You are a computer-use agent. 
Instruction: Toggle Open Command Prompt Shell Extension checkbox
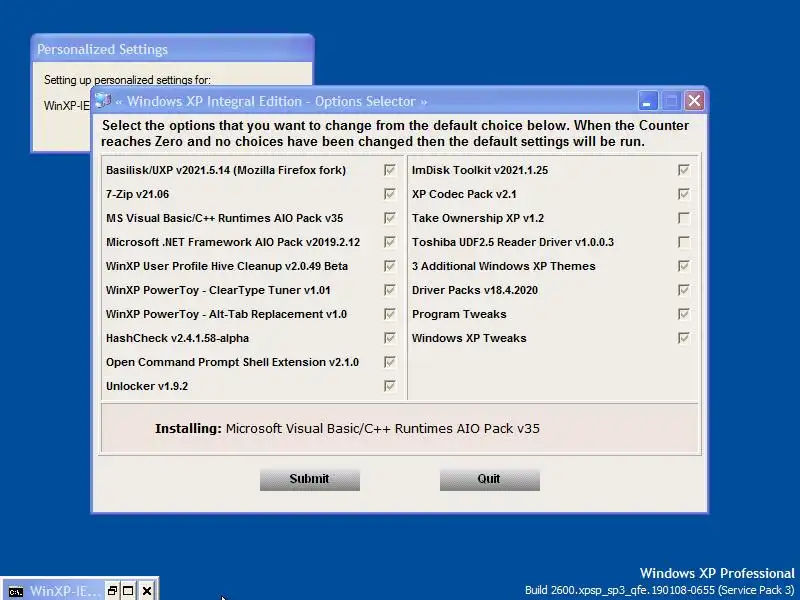[x=390, y=362]
